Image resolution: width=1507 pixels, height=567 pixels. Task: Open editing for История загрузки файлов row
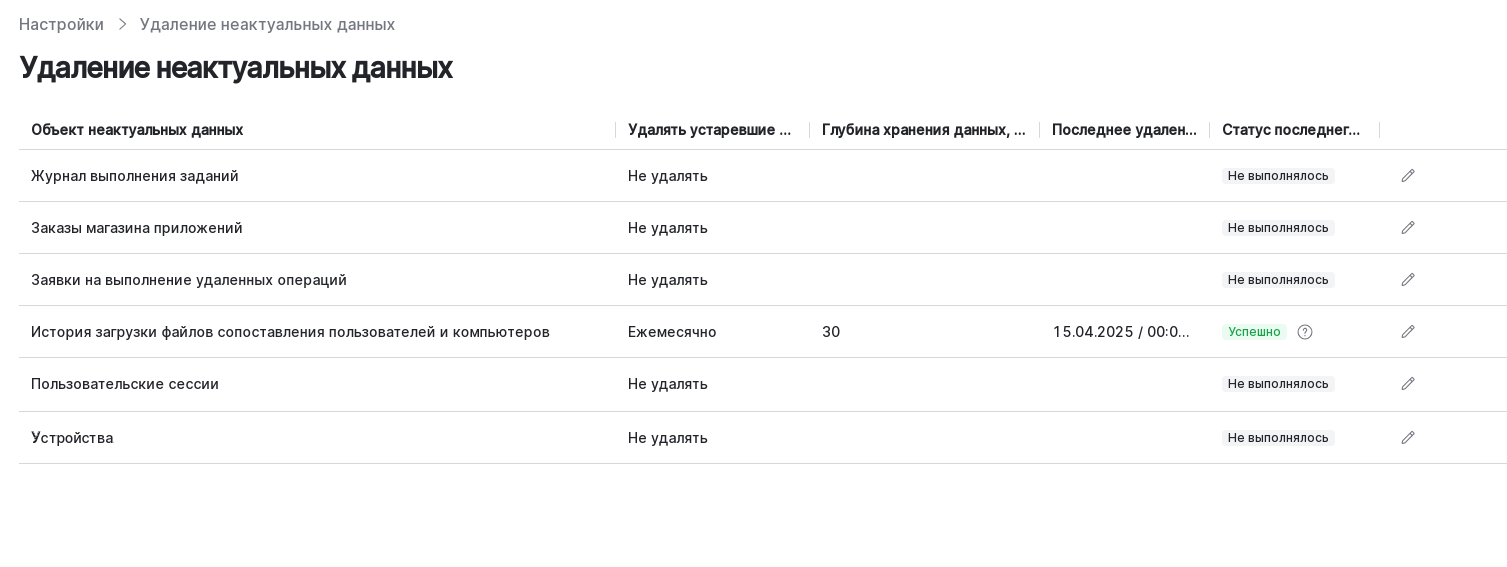pyautogui.click(x=1408, y=332)
